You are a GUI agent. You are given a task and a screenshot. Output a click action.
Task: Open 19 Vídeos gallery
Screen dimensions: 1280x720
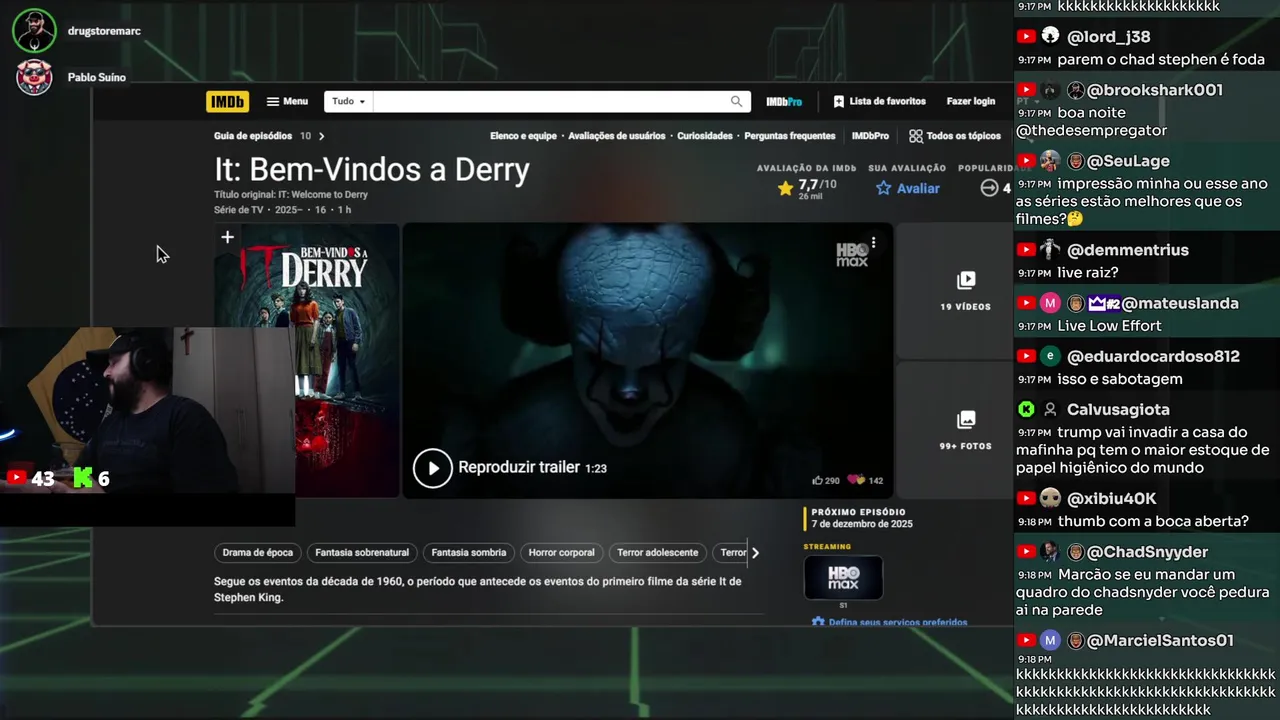click(965, 290)
